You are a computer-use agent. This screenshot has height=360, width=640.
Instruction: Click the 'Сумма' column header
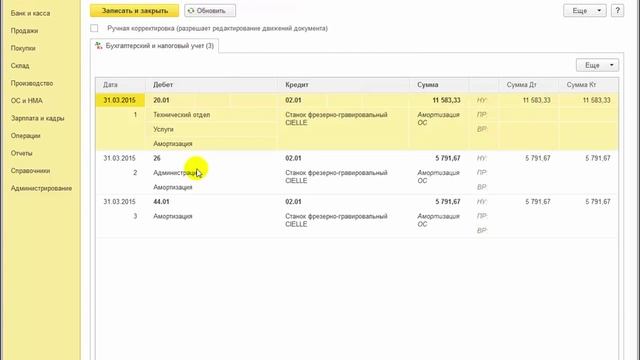[x=439, y=85]
